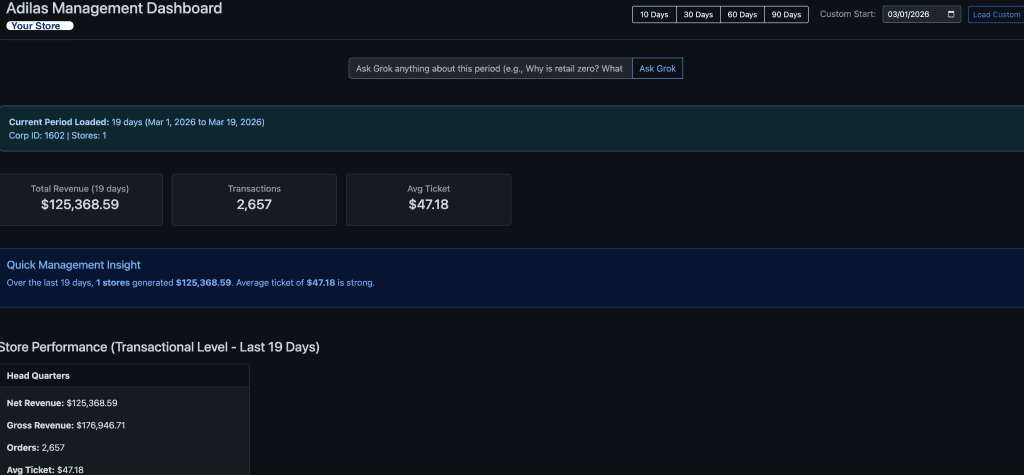The height and width of the screenshot is (475, 1024).
Task: Select the Total Revenue stat card
Action: click(80, 199)
